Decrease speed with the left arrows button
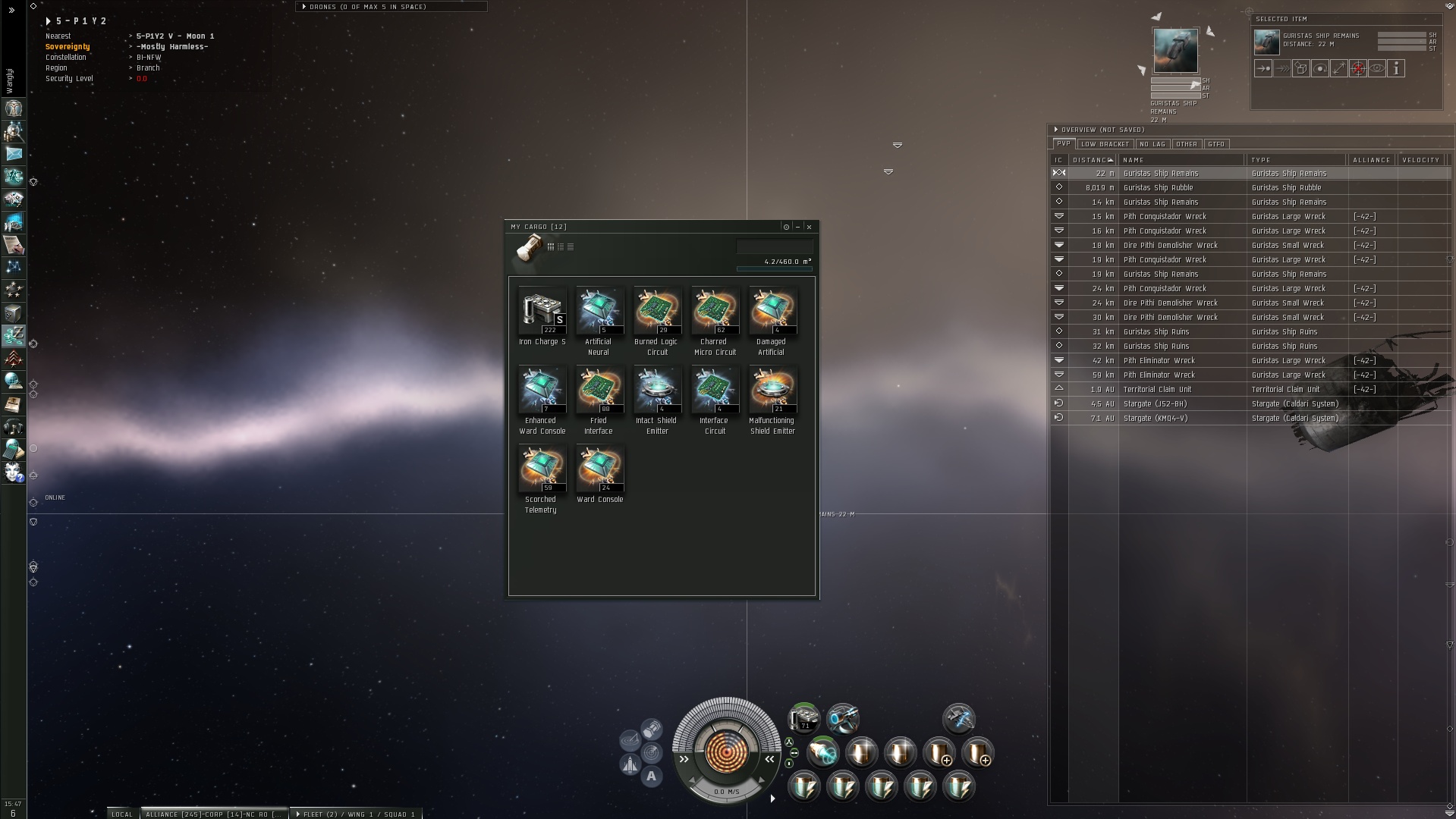The height and width of the screenshot is (819, 1456). point(684,759)
